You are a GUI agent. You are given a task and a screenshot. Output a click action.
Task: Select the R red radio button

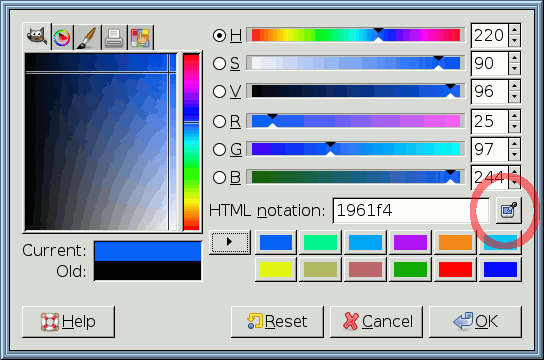click(x=219, y=121)
